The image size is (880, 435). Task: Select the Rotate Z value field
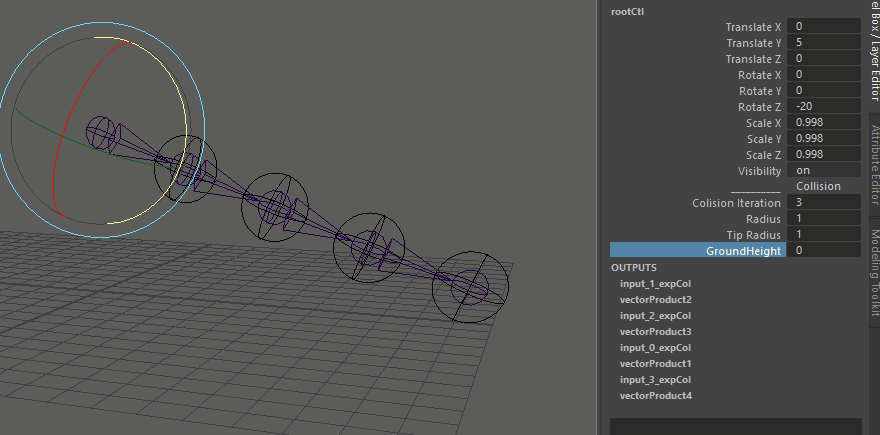pyautogui.click(x=823, y=107)
